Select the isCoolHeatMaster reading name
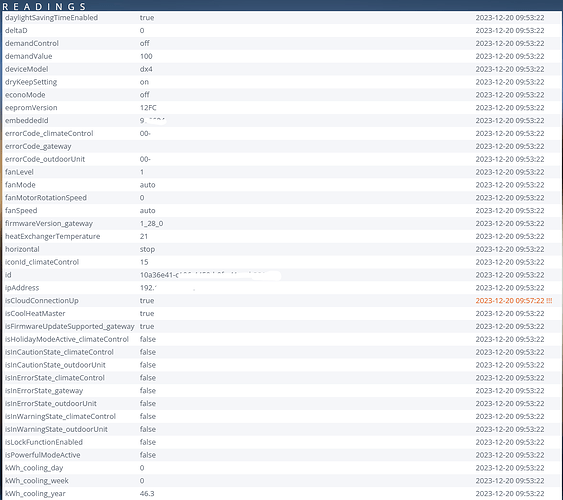This screenshot has width=563, height=500. pos(35,314)
